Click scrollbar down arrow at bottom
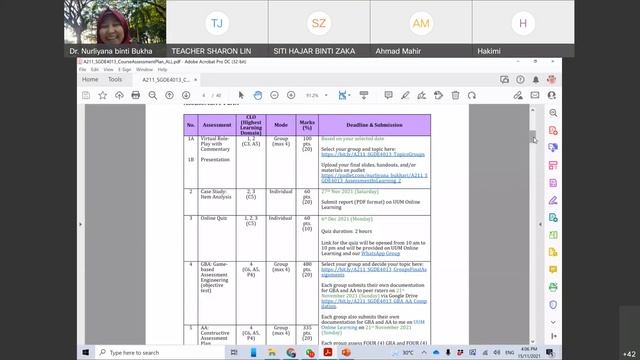Image resolution: width=640 pixels, height=360 pixels. click(533, 342)
